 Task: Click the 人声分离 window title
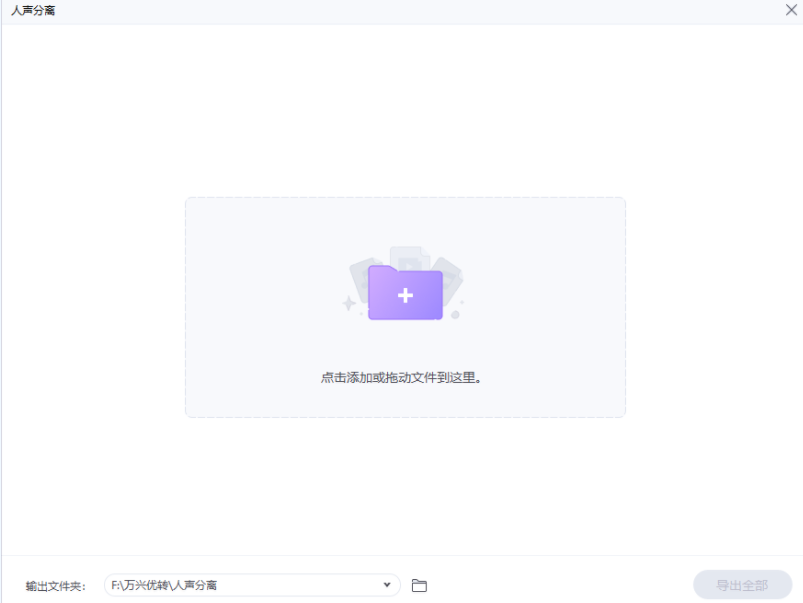tap(33, 10)
